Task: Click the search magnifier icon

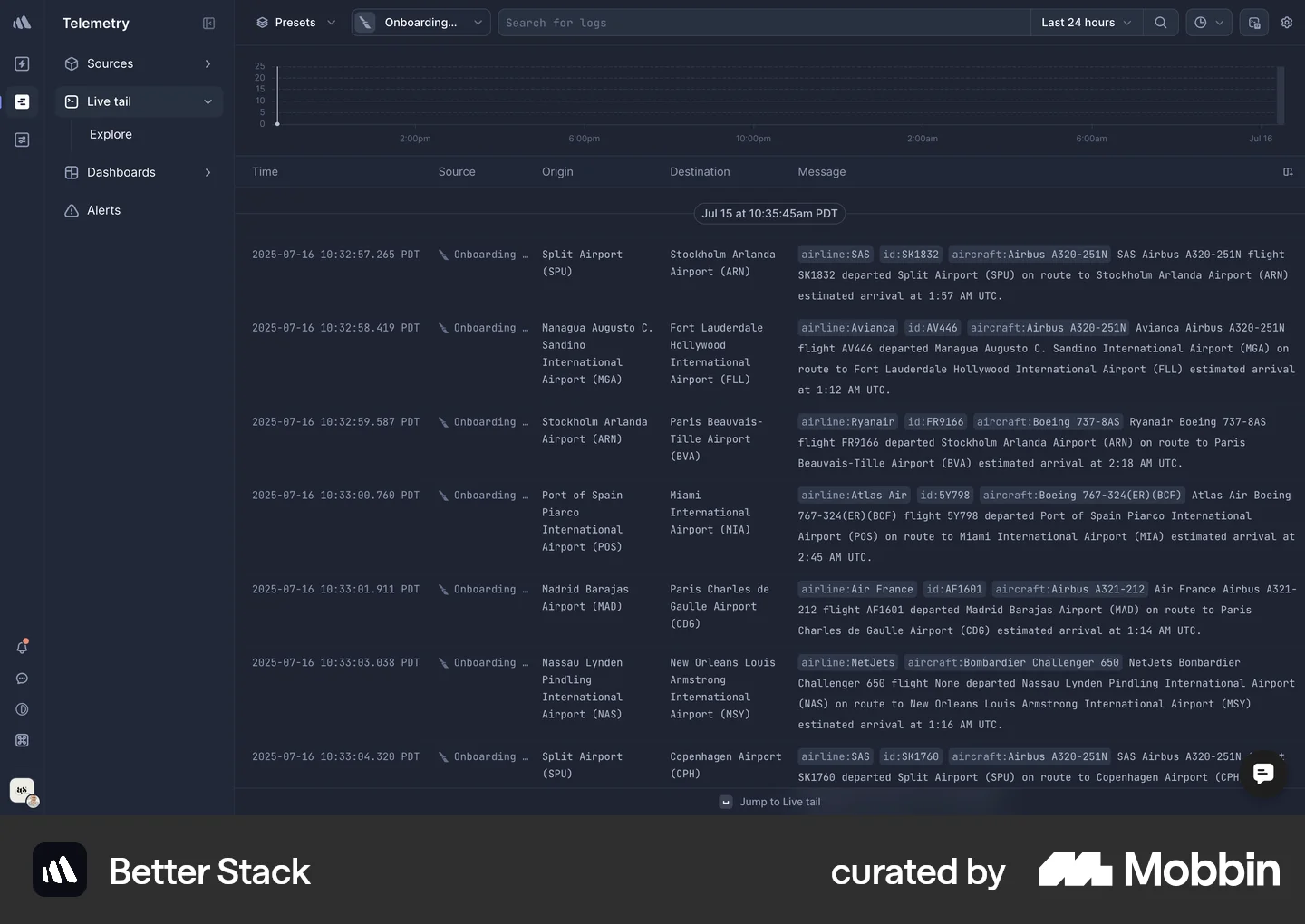Action: tap(1160, 23)
